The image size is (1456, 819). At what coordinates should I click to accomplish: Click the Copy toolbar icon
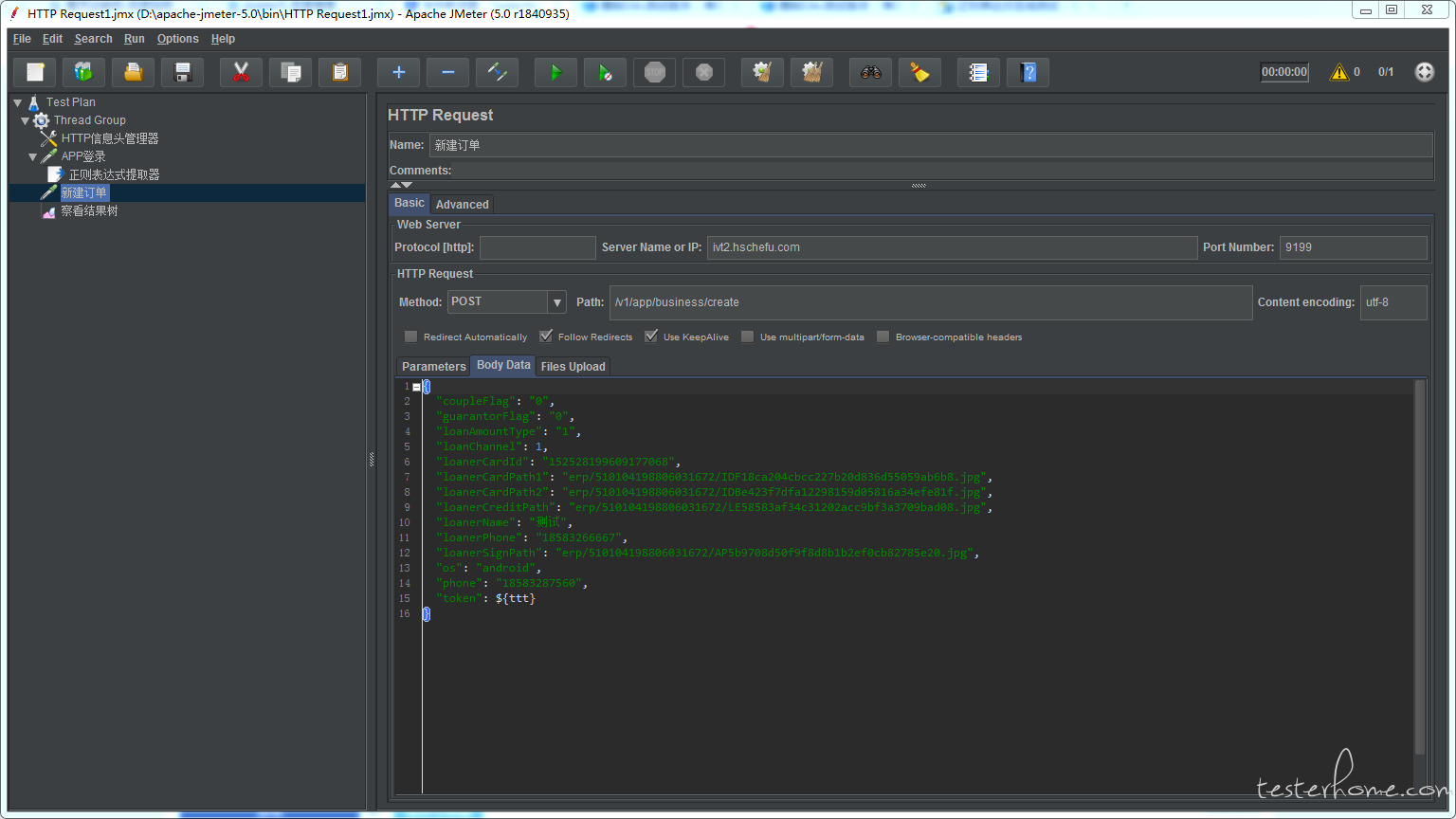pyautogui.click(x=291, y=72)
